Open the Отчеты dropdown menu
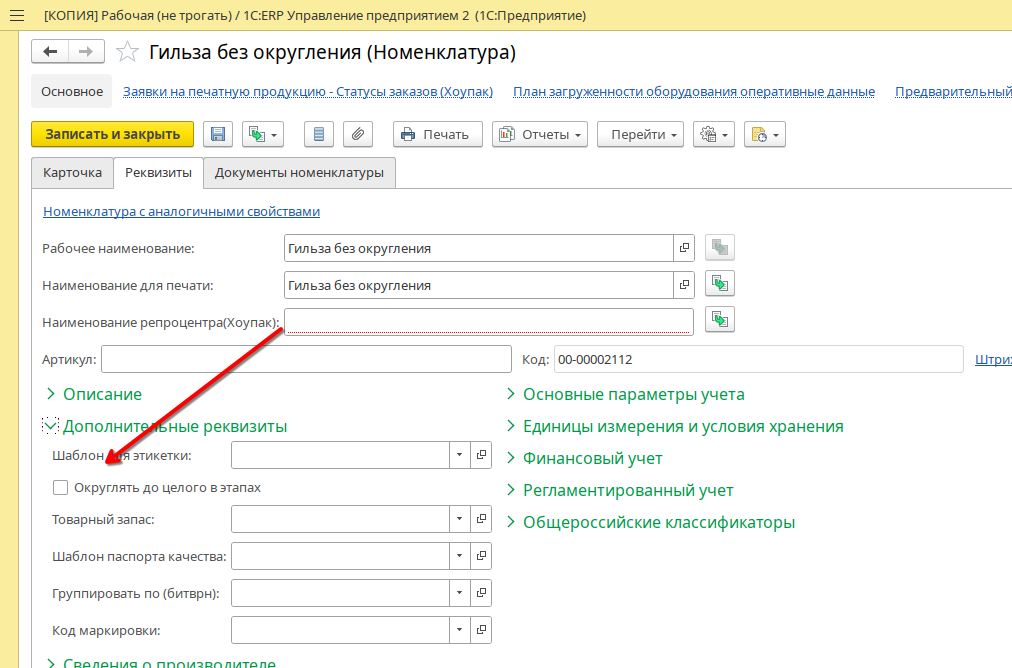1012x668 pixels. [x=540, y=135]
